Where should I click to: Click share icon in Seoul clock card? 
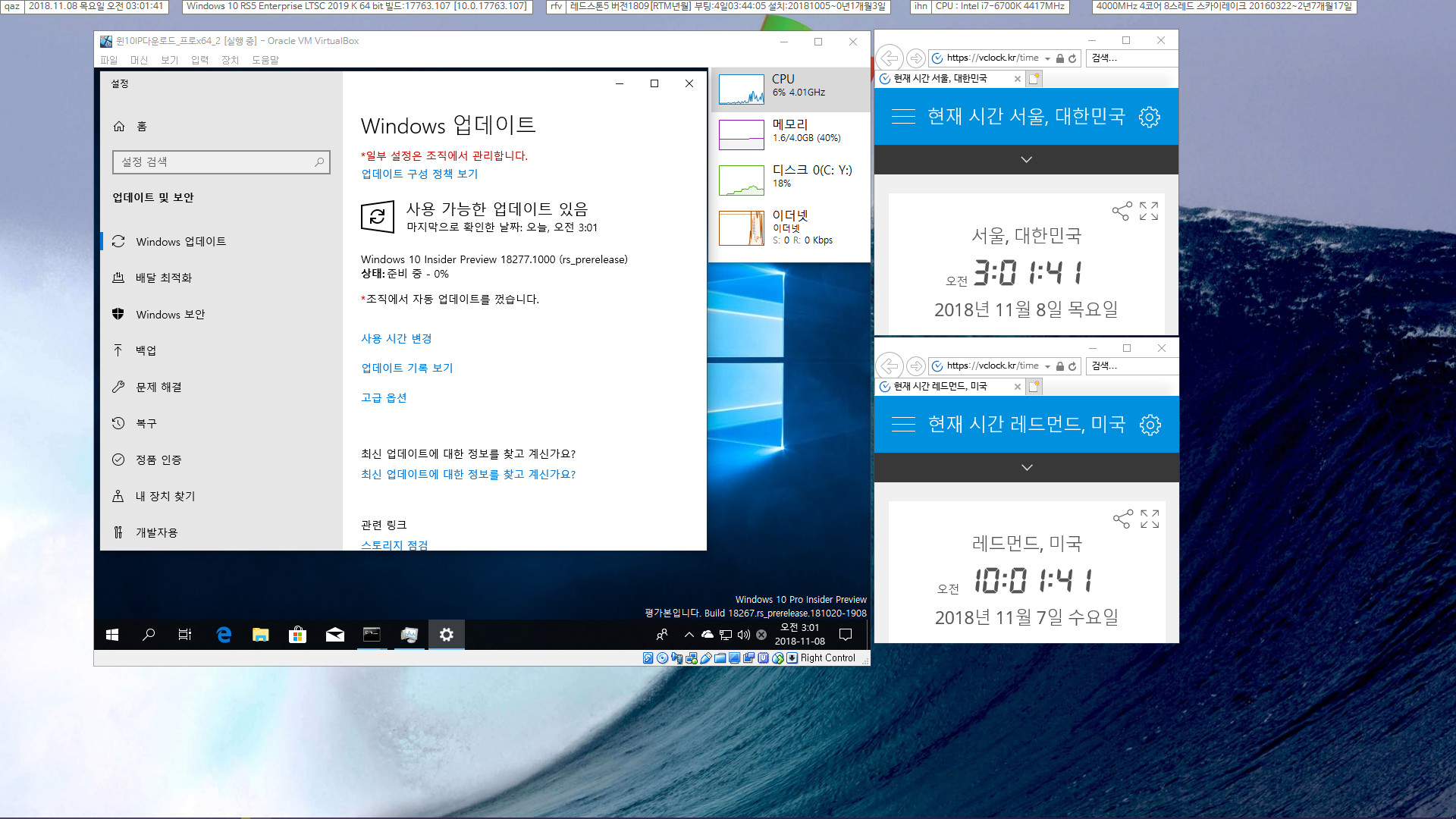click(1122, 211)
